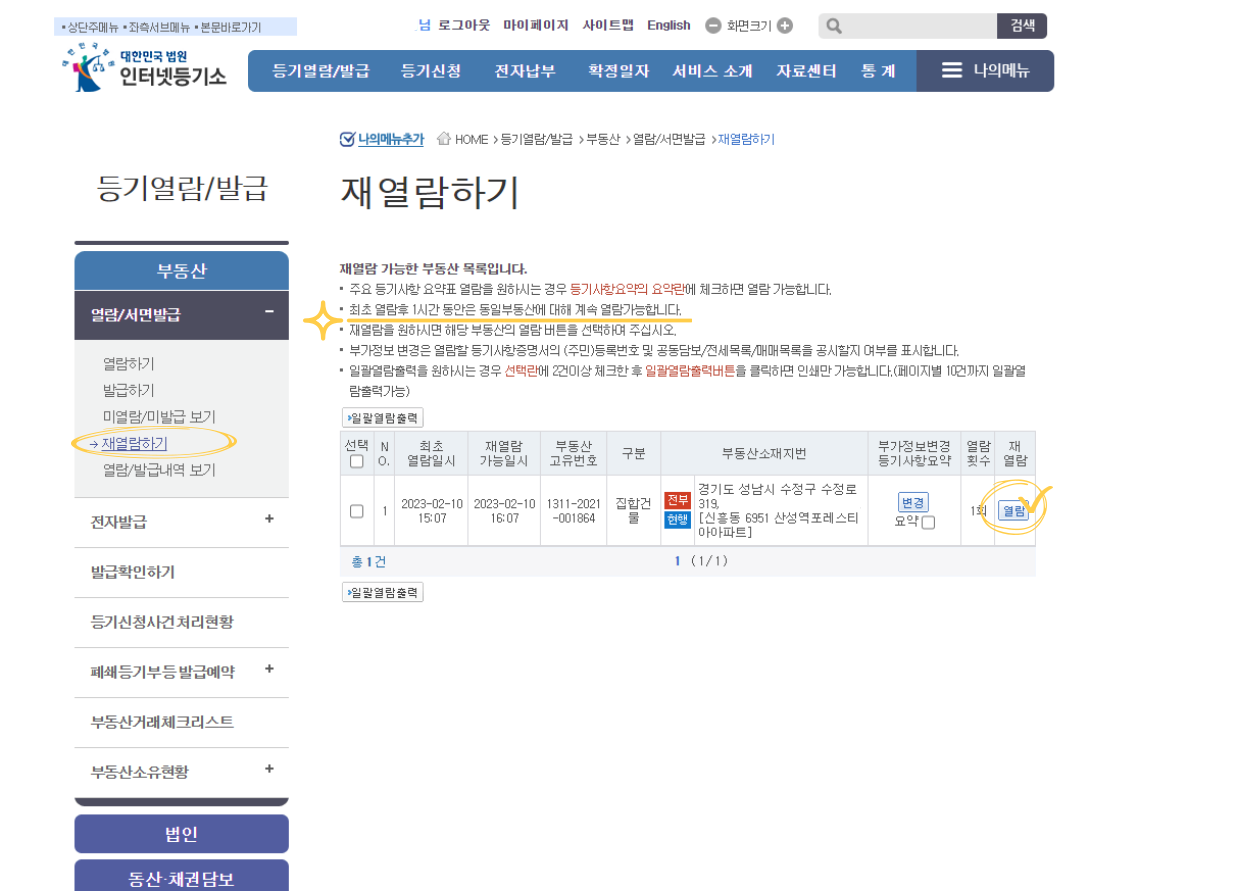Check the select-all checkbox in 선택 column

(x=355, y=461)
